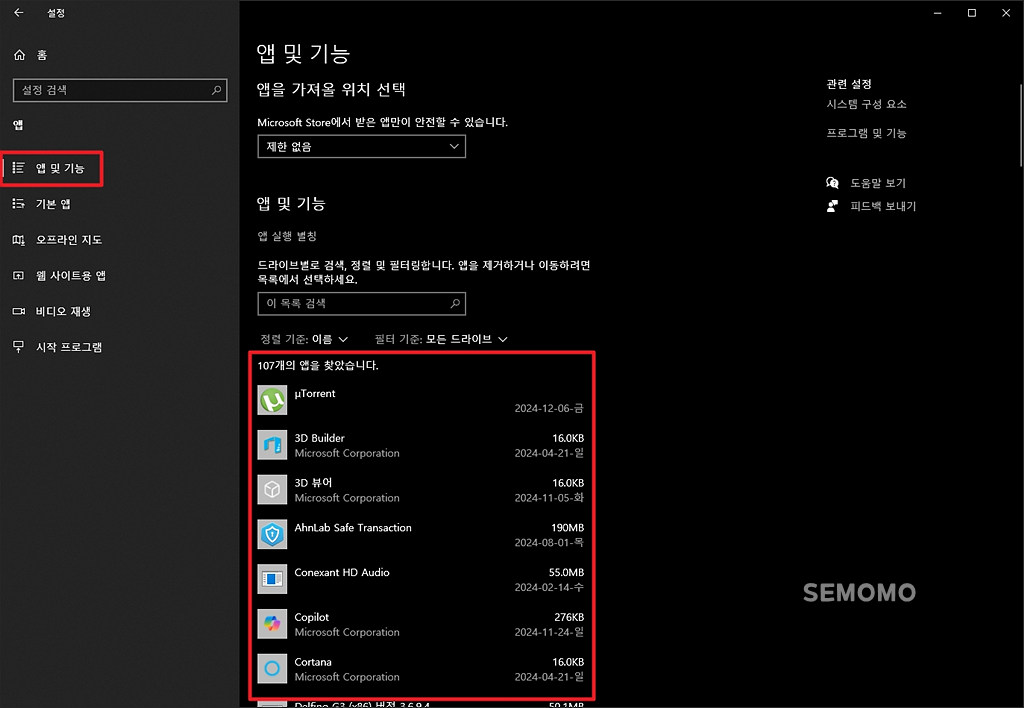Click the 190MB size value

click(x=568, y=528)
